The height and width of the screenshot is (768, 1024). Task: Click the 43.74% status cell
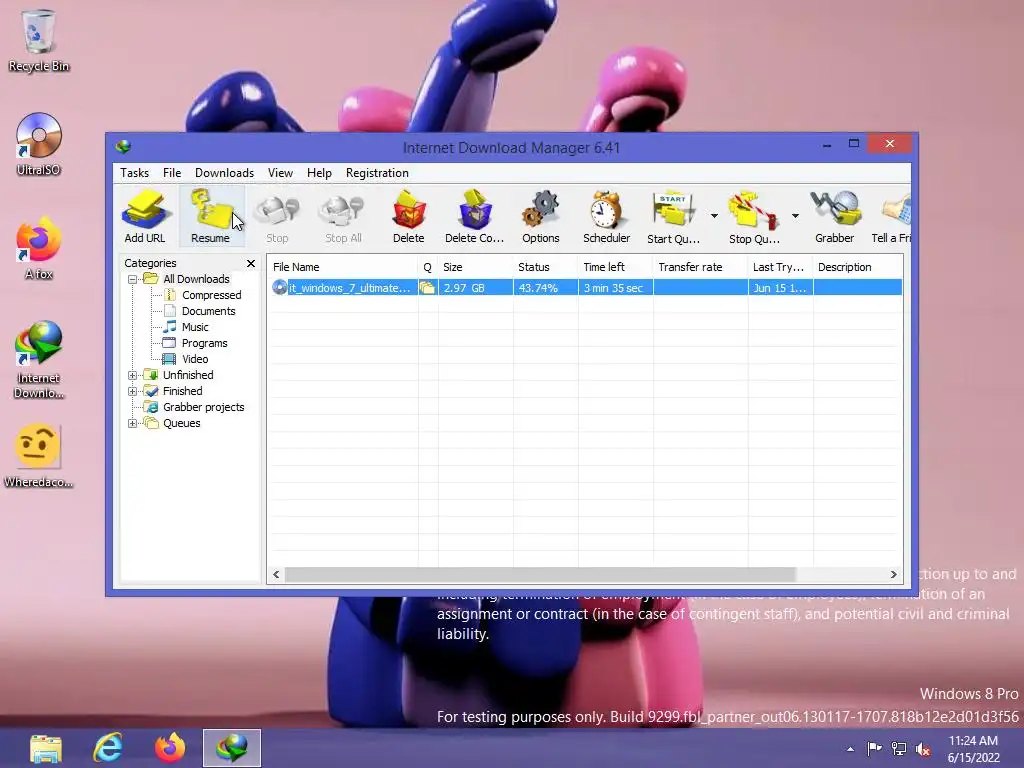click(545, 288)
